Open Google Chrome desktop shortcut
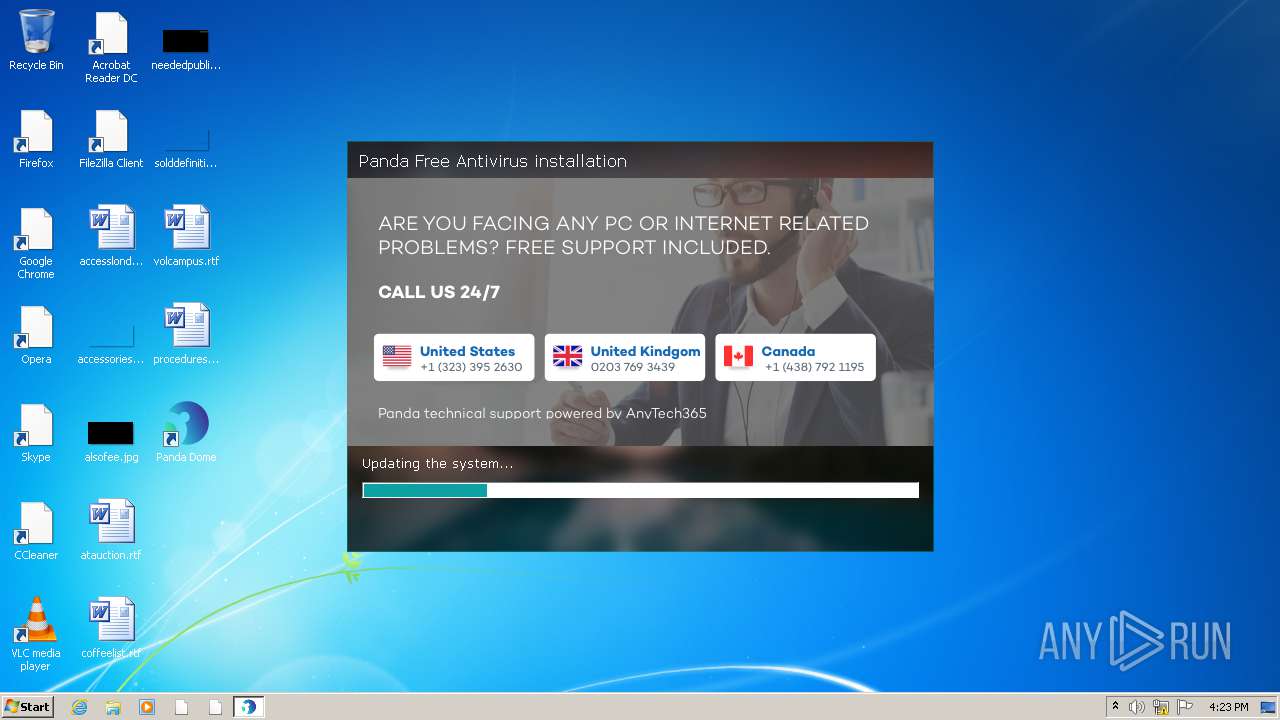Screen dimensions: 1280x720 pos(36,242)
